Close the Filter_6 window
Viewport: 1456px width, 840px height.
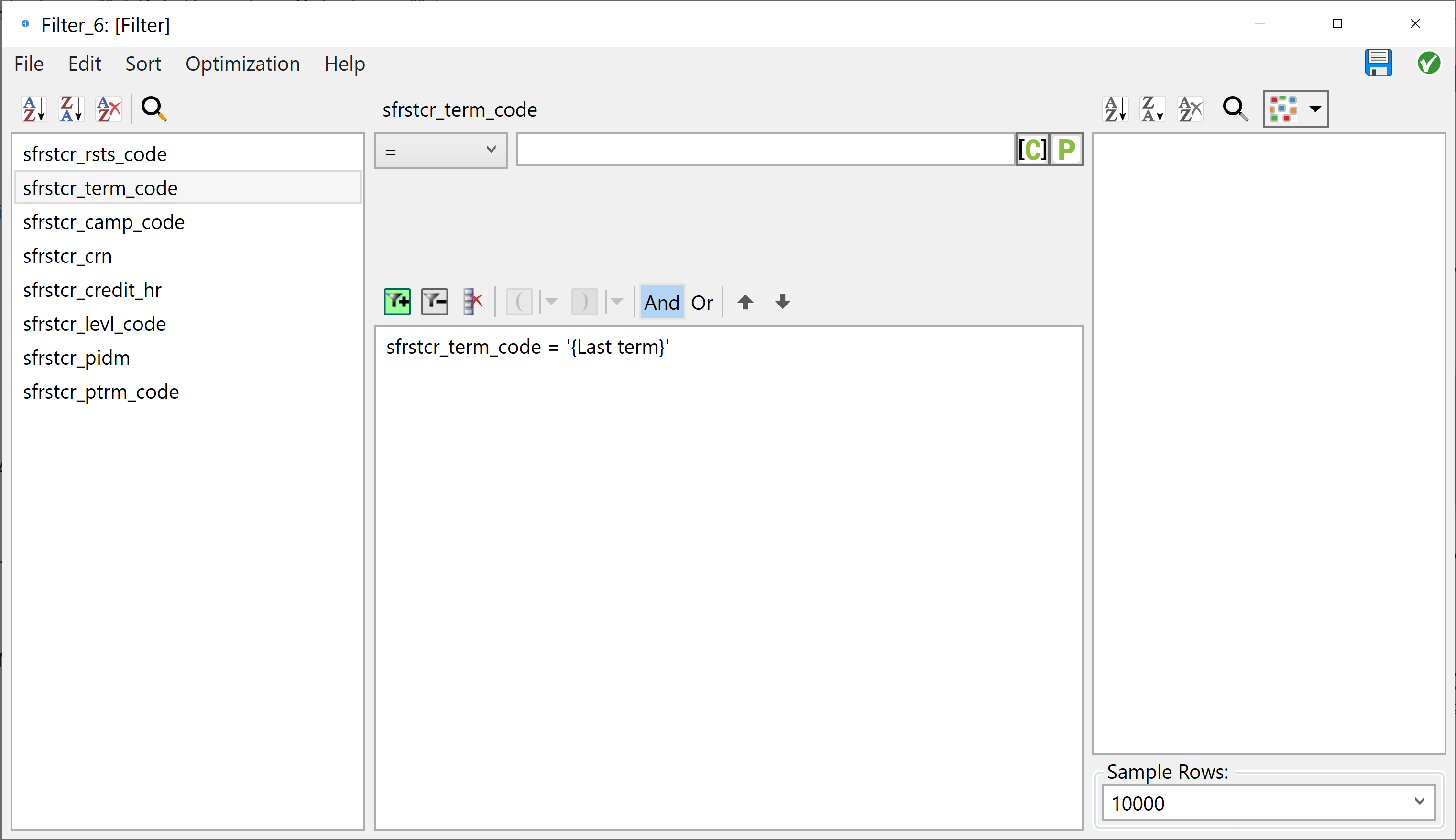coord(1415,23)
